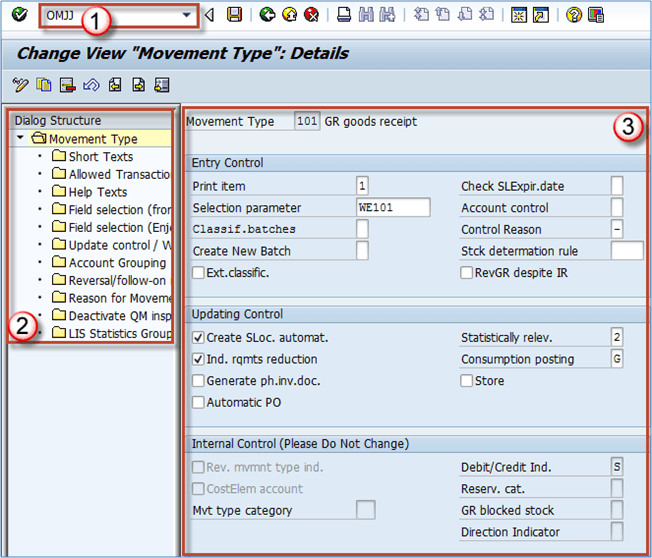Collapse the Movement Type tree node

click(x=20, y=139)
